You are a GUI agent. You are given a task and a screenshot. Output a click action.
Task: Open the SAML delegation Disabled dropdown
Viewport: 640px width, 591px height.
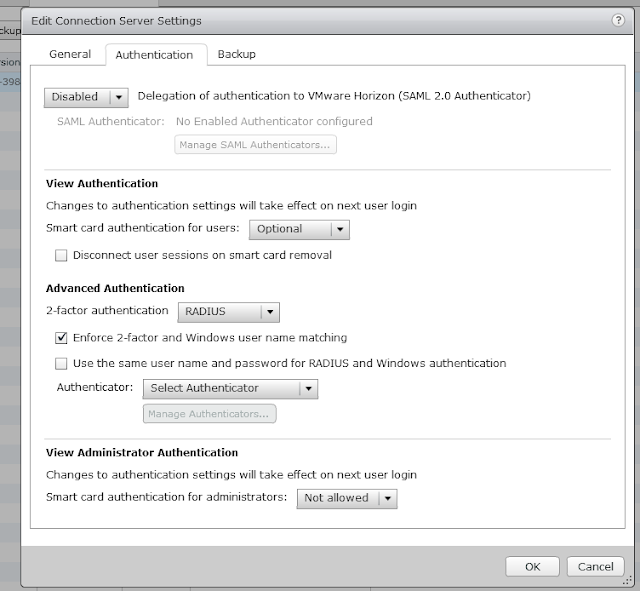86,97
